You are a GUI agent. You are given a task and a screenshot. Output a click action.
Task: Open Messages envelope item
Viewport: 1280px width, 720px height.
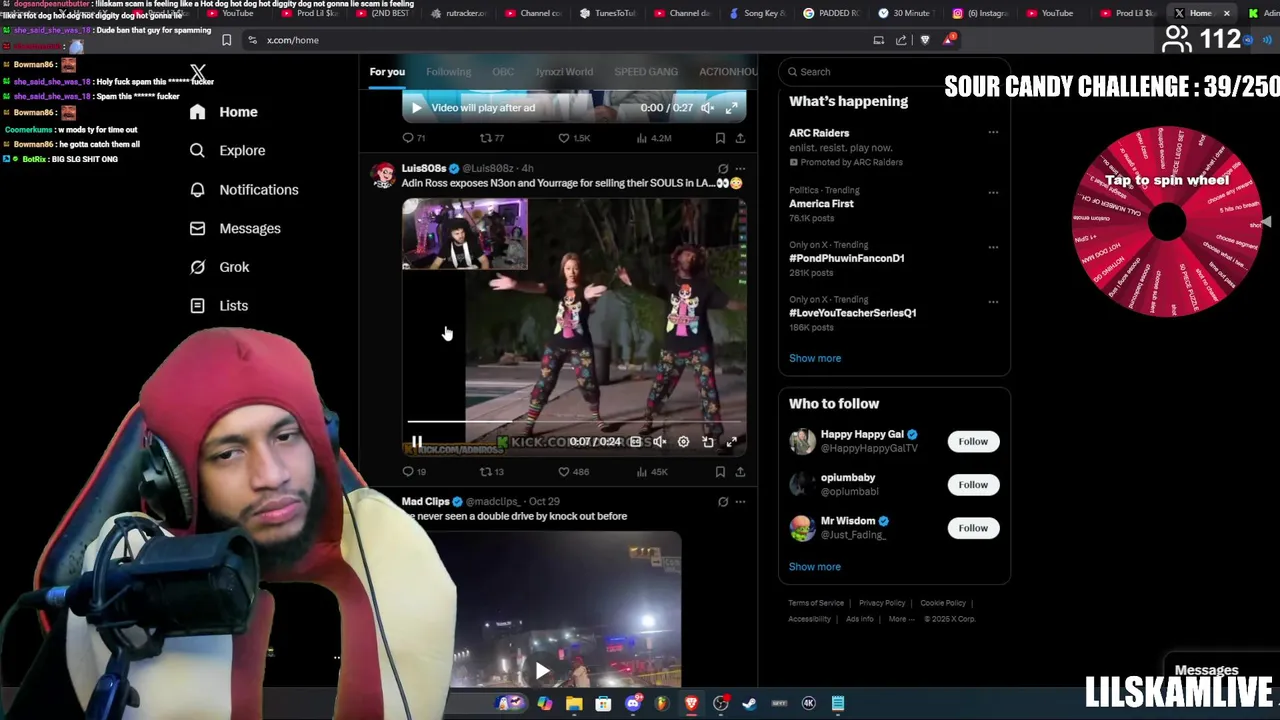[x=236, y=228]
